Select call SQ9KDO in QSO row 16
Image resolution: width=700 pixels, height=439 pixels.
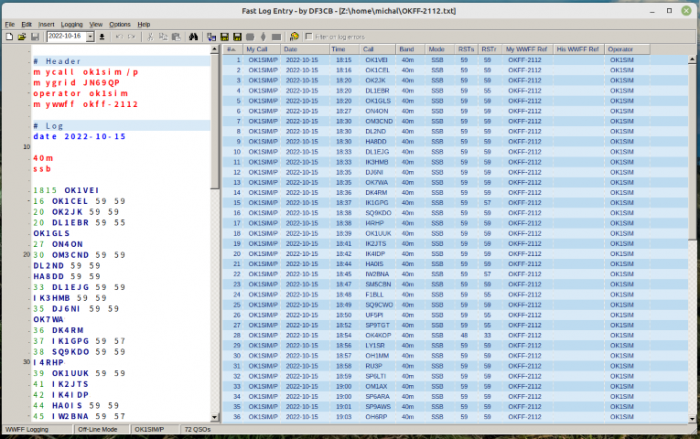378,213
